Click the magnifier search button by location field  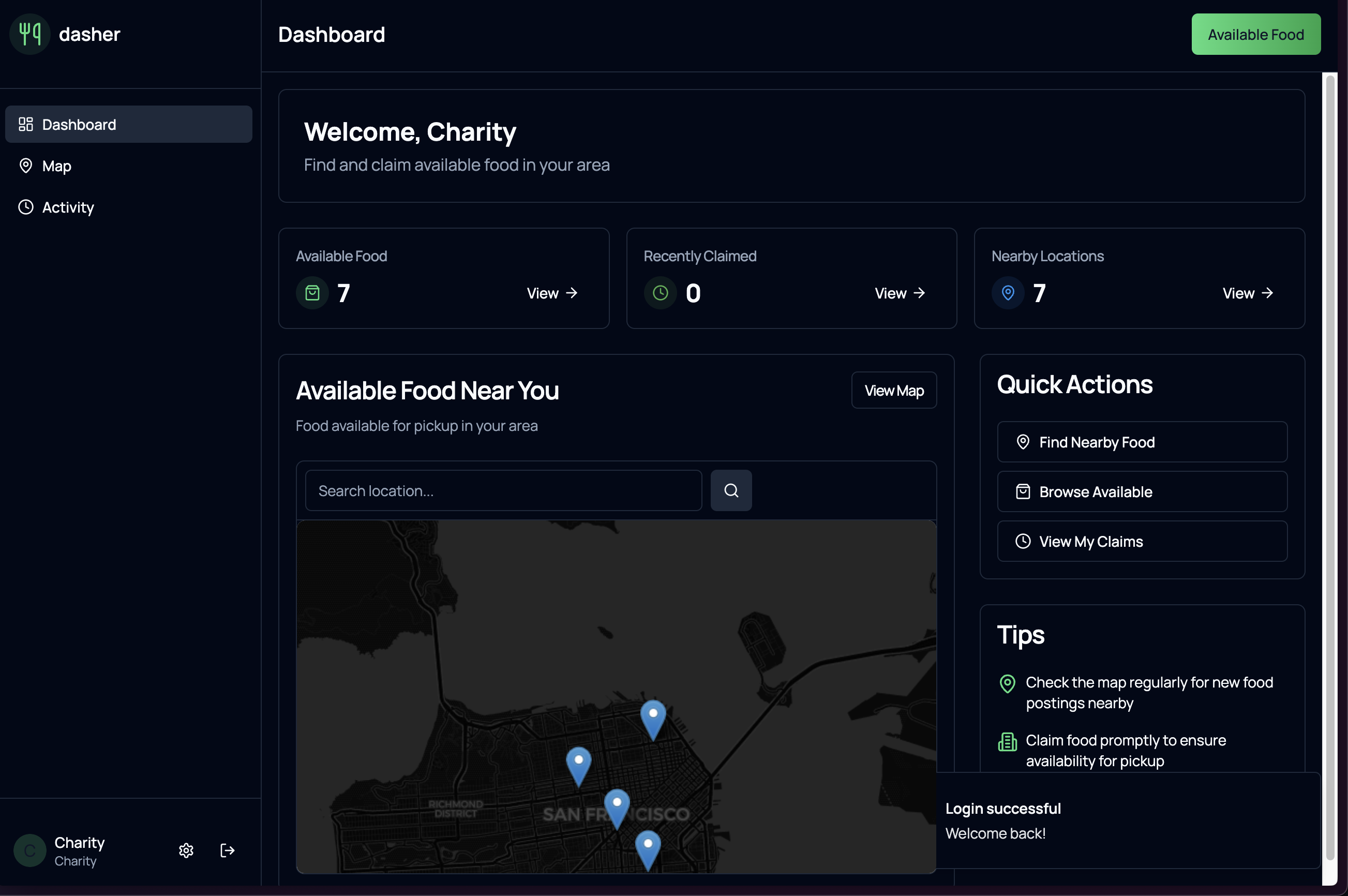(x=731, y=490)
